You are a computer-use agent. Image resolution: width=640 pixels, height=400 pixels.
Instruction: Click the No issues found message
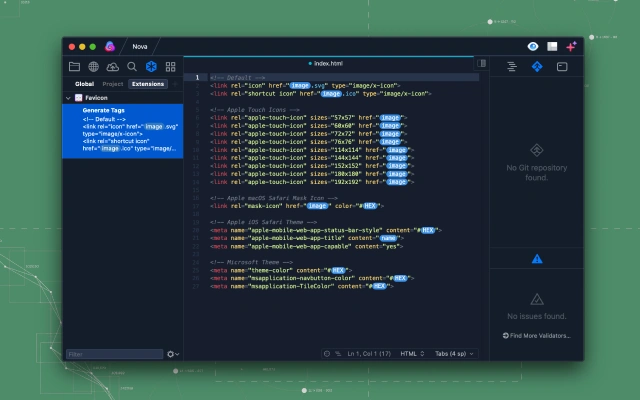[x=537, y=316]
